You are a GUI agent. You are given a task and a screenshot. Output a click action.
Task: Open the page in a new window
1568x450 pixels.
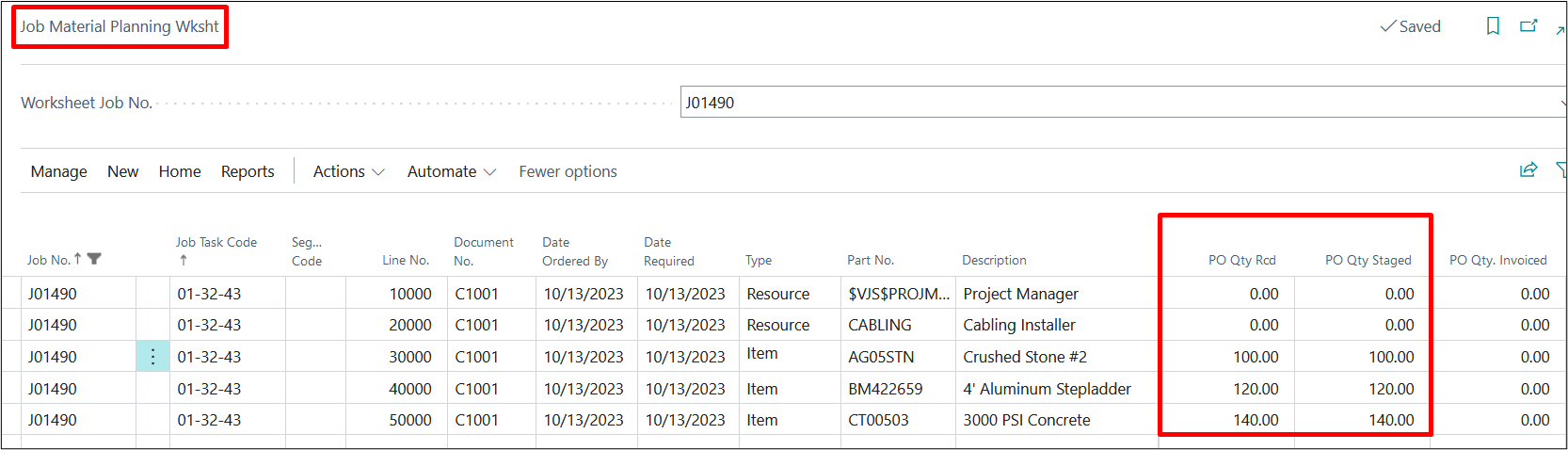(1528, 26)
